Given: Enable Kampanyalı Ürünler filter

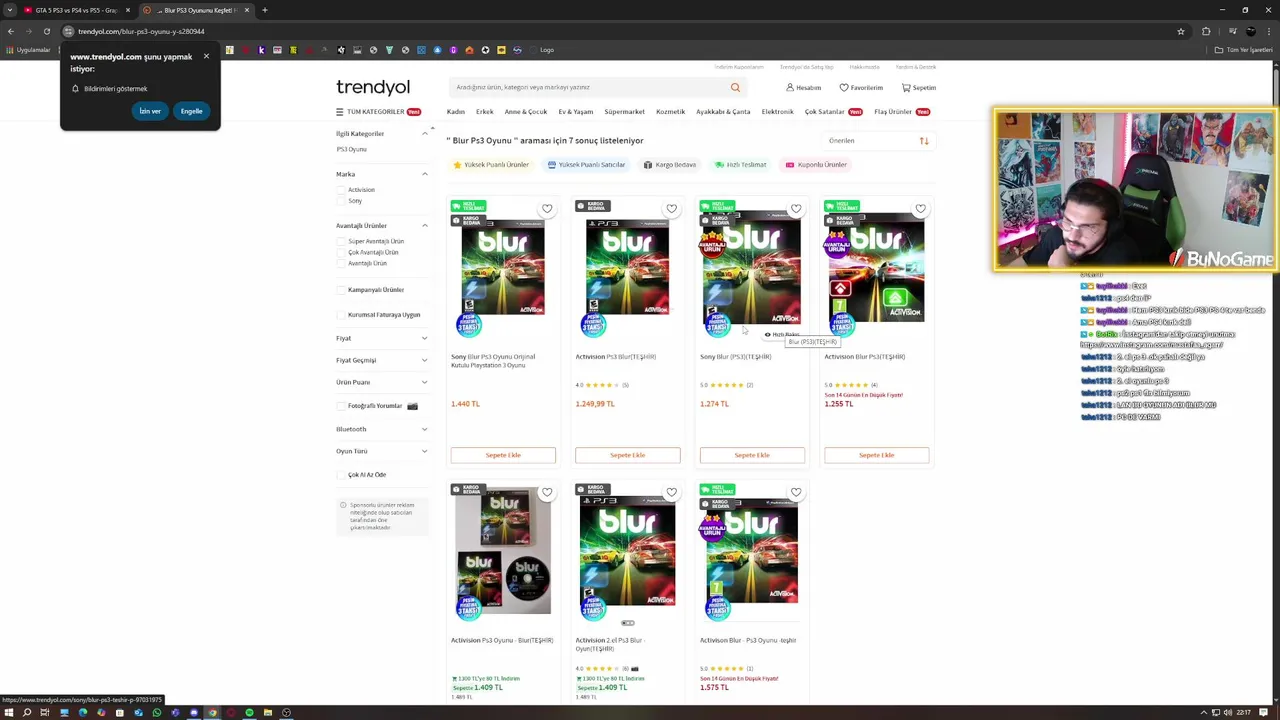Looking at the screenshot, I should click(x=341, y=290).
